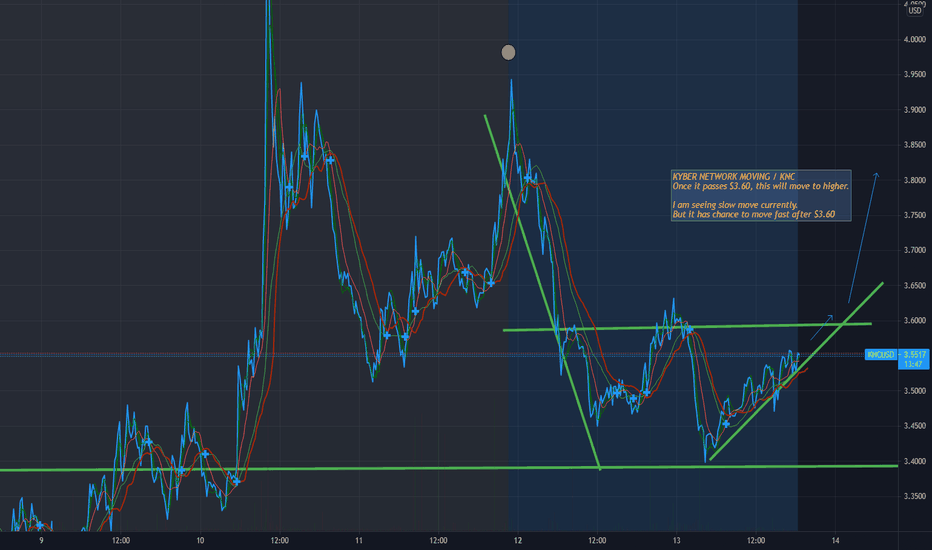This screenshot has width=932, height=550.
Task: Click the current price value 3.5517
Action: pos(914,354)
